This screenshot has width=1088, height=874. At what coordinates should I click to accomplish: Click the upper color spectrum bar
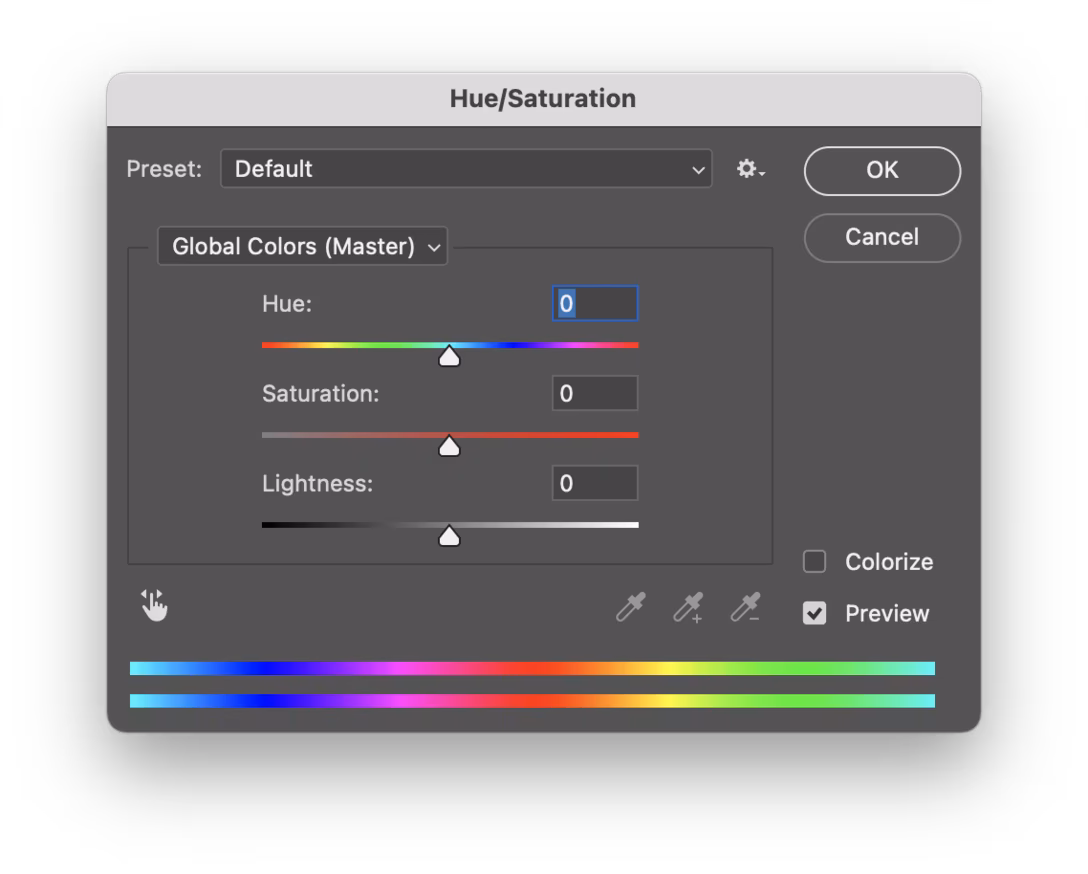tap(532, 668)
